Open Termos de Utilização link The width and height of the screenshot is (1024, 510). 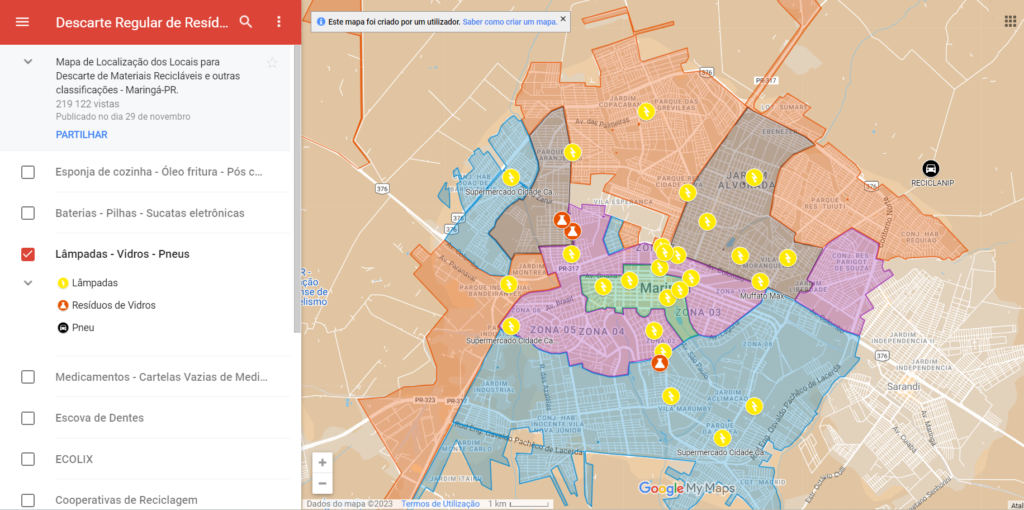(x=440, y=503)
